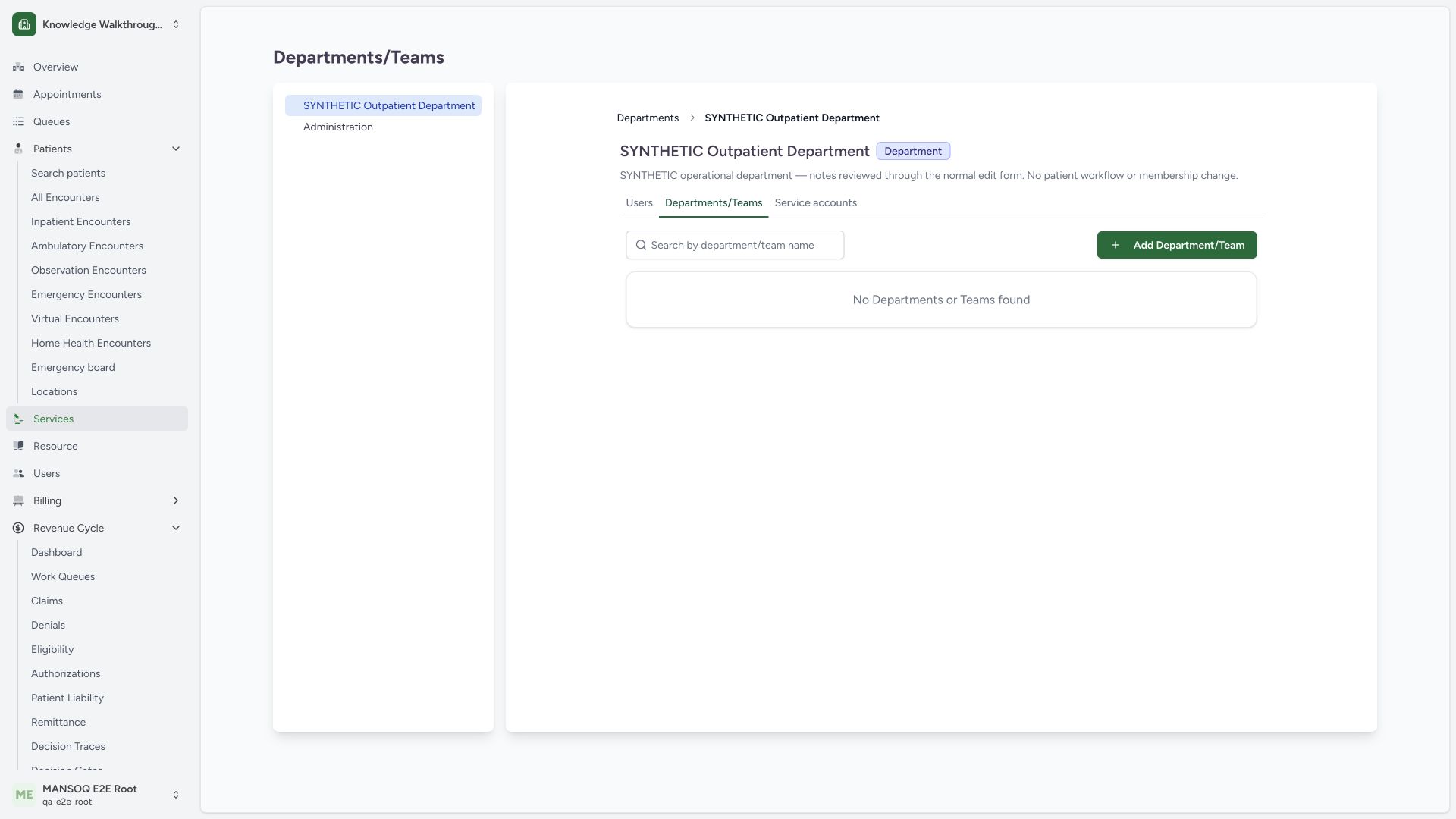Click the ME user avatar
The image size is (1456, 819).
pos(24,795)
